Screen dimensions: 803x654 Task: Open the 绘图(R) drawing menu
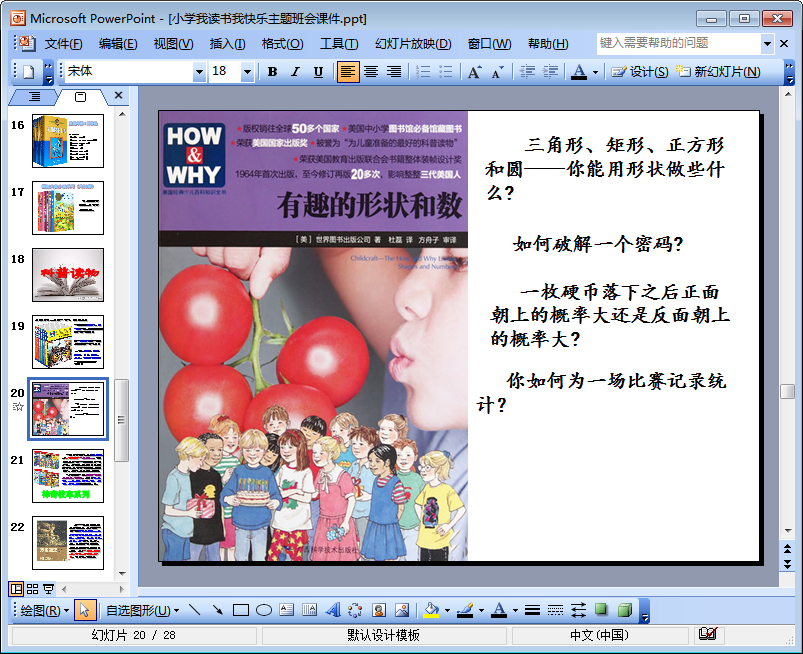point(44,610)
